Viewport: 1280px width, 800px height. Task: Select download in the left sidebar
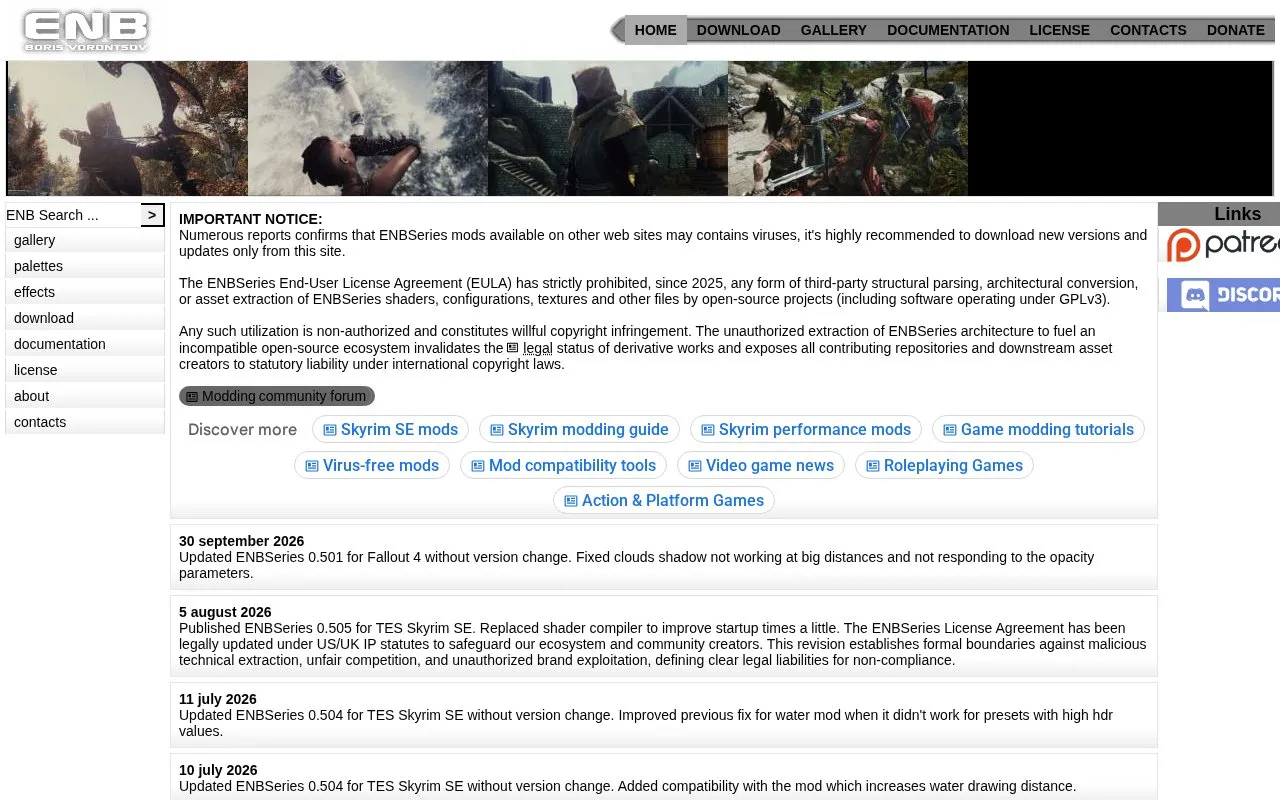[85, 318]
